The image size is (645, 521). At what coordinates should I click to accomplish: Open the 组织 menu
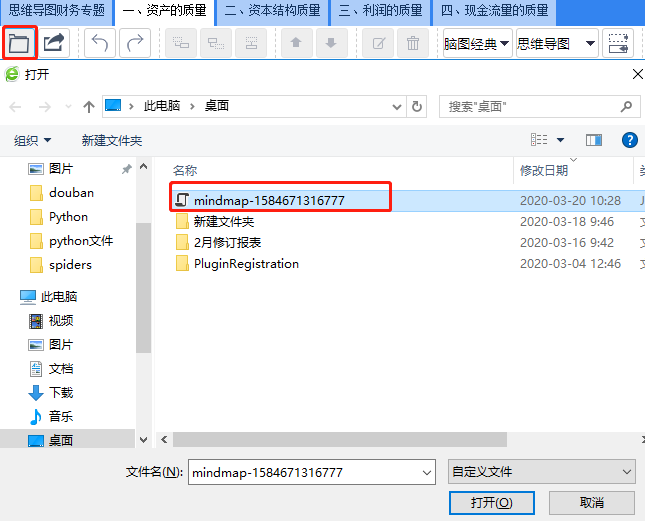pos(32,141)
